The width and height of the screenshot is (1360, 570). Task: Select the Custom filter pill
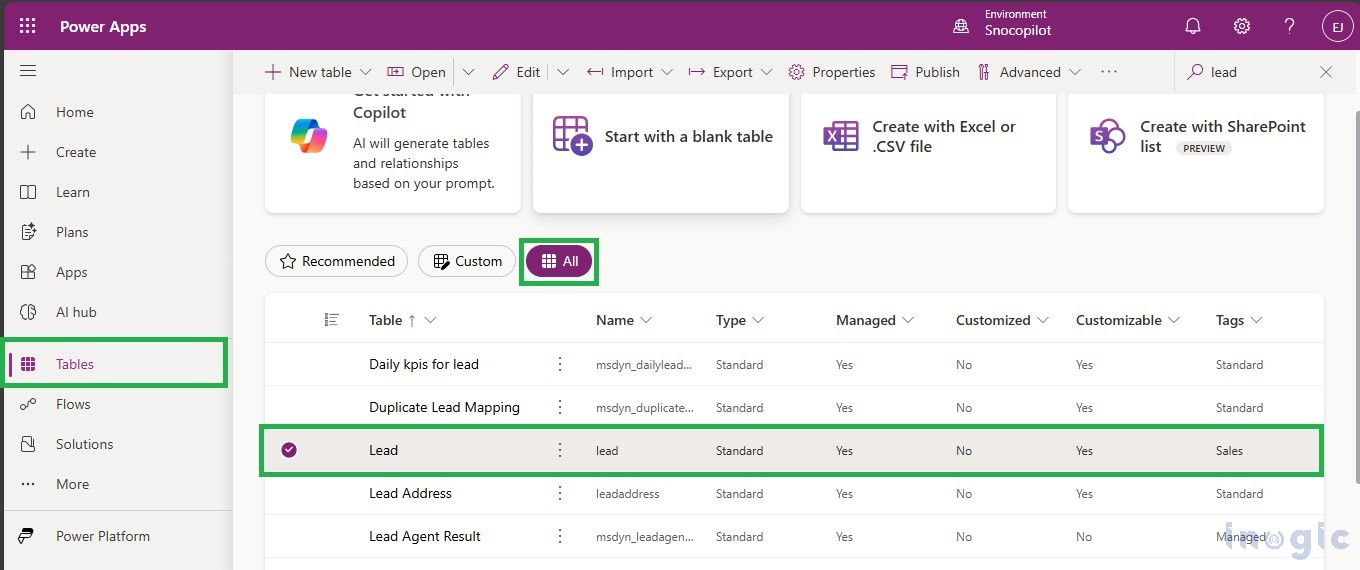467,261
